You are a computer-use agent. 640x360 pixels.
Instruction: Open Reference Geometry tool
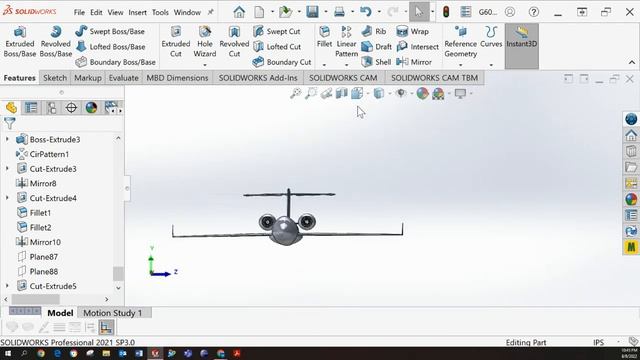460,42
